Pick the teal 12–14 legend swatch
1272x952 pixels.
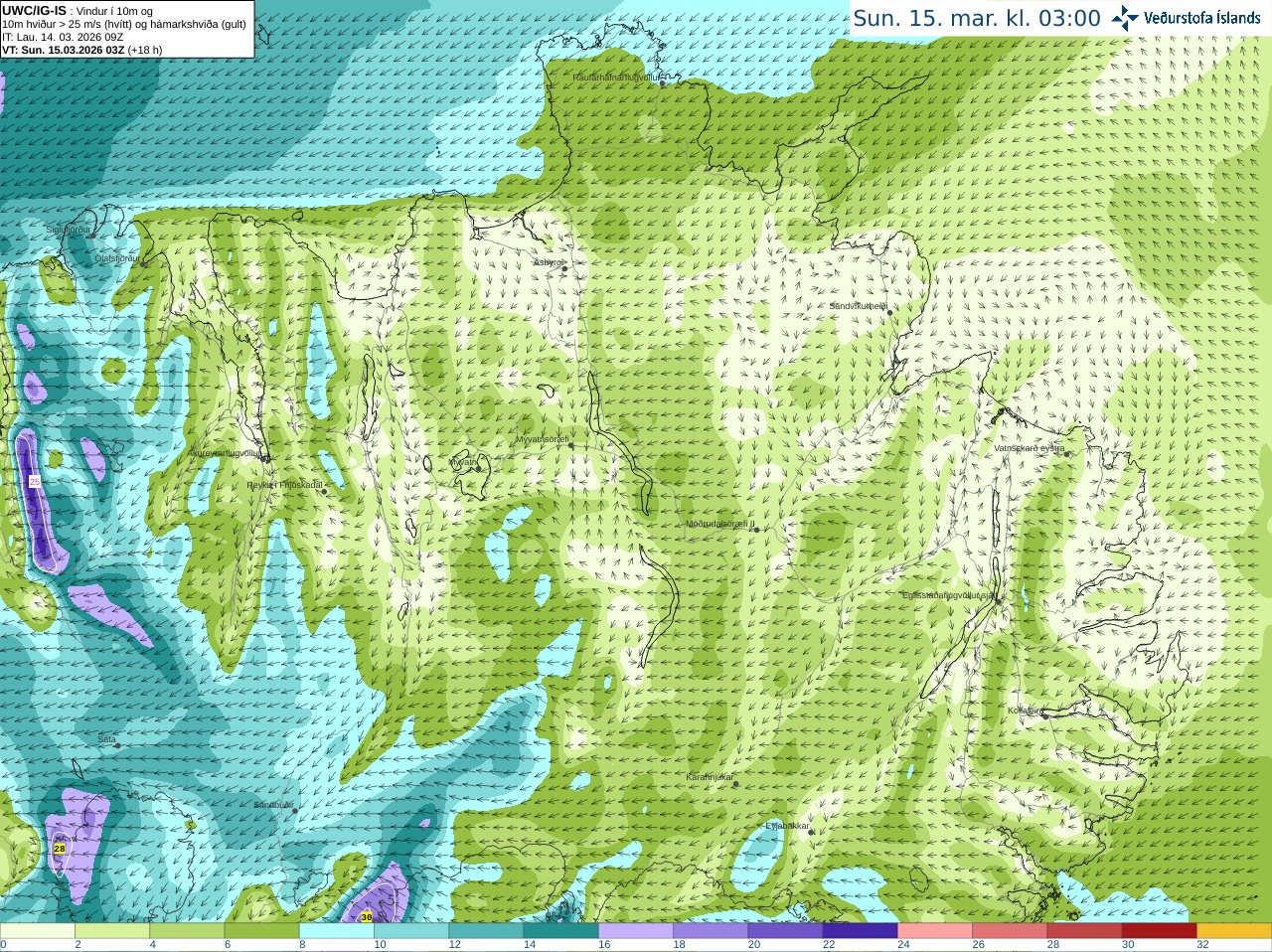pos(486,931)
